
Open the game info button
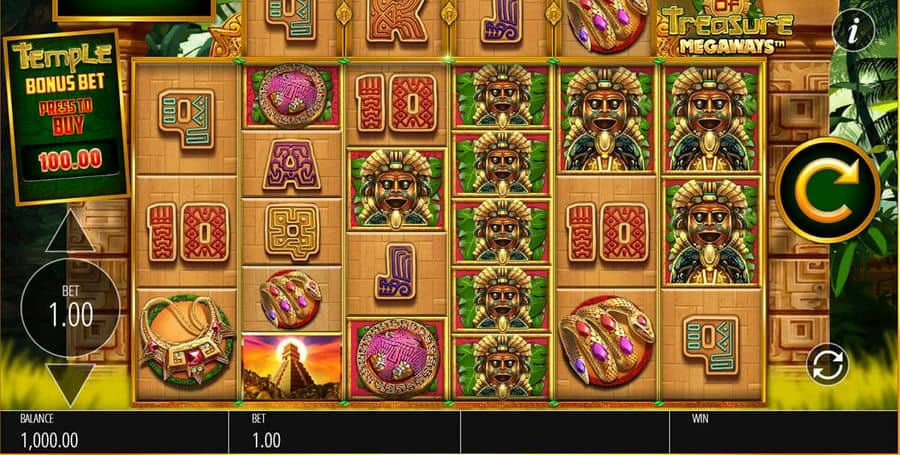pyautogui.click(x=854, y=32)
